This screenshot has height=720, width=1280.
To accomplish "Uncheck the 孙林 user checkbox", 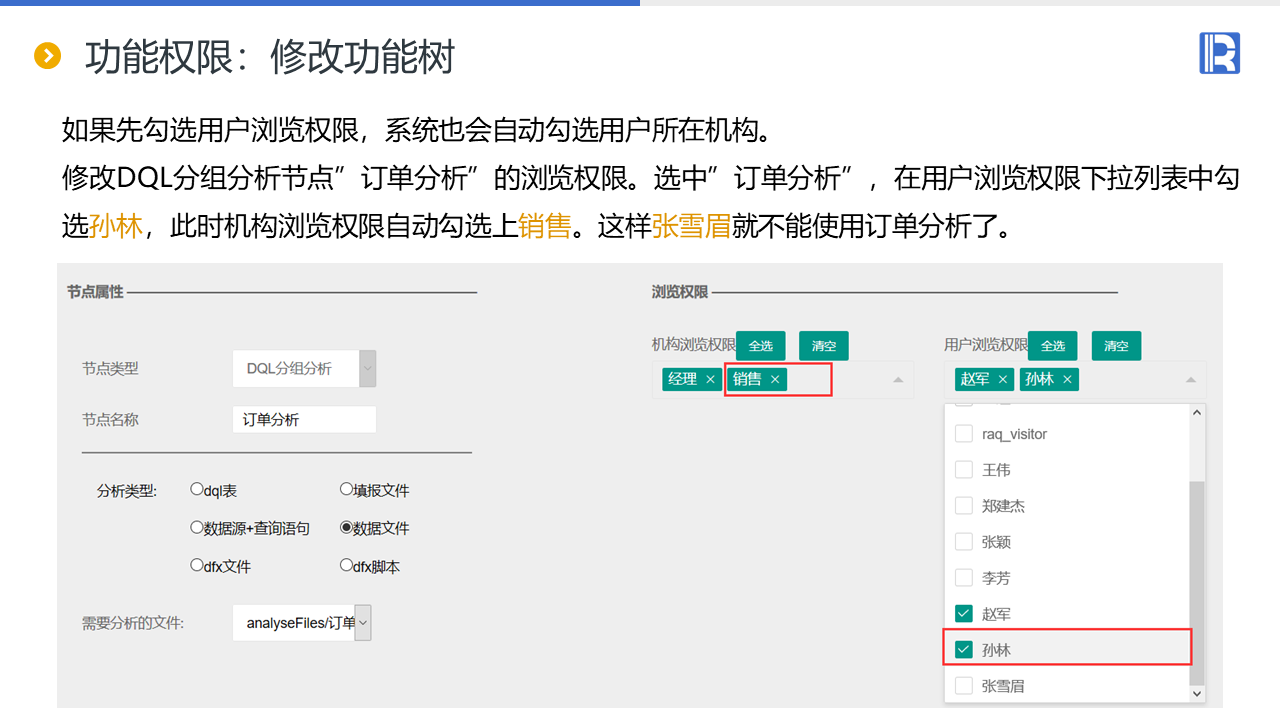I will (x=964, y=650).
